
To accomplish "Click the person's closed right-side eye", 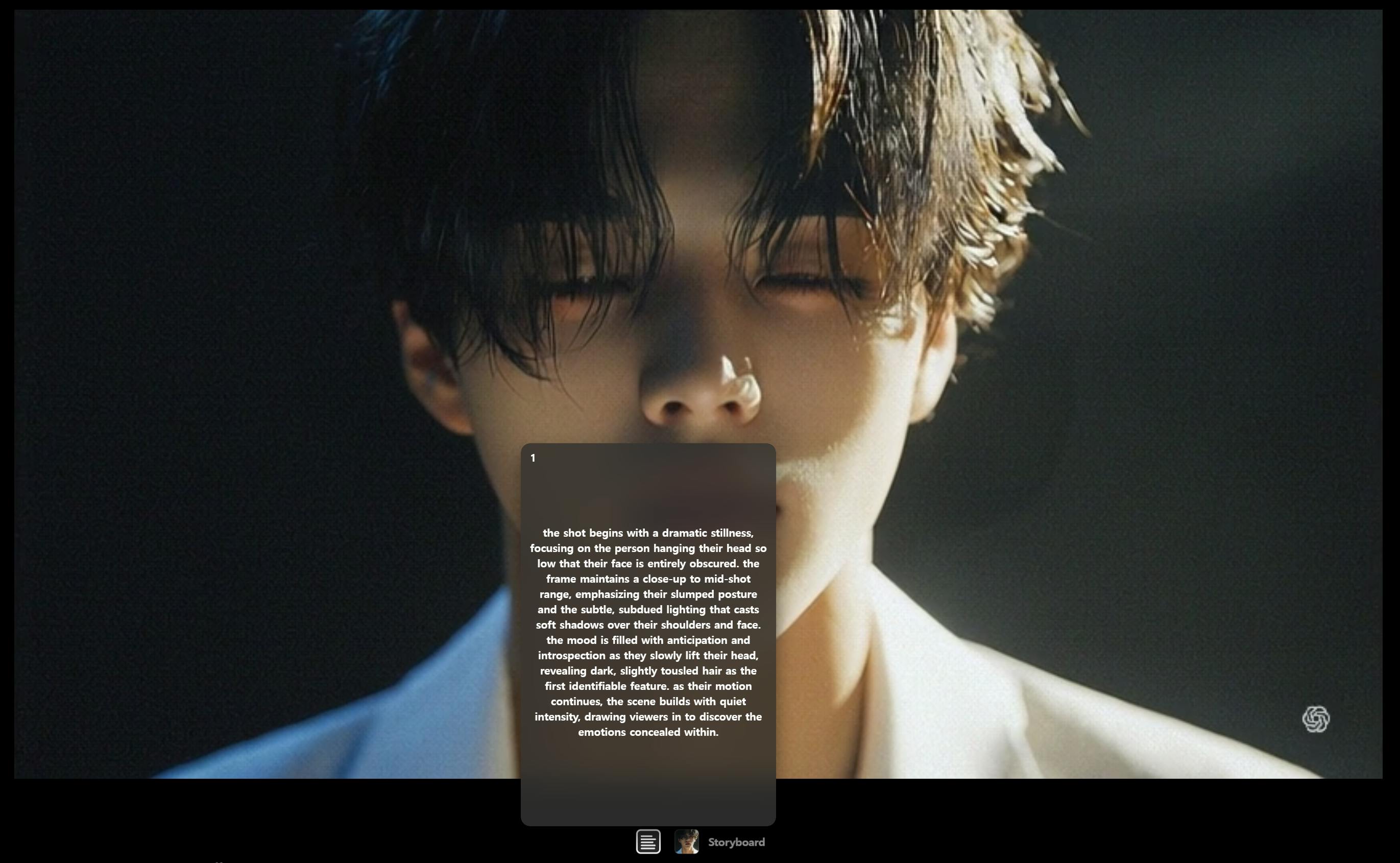I will 810,282.
